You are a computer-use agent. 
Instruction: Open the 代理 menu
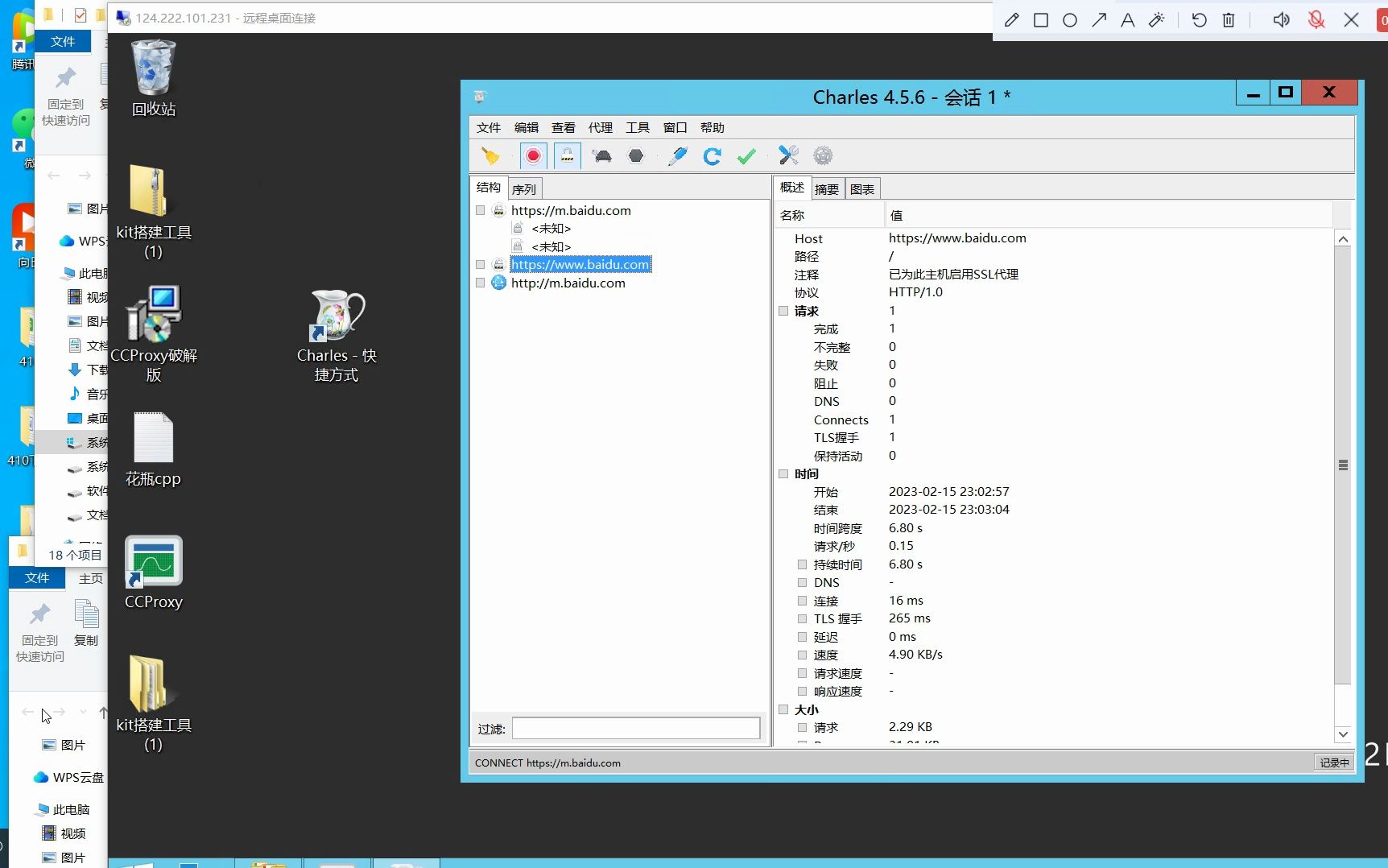pos(601,127)
